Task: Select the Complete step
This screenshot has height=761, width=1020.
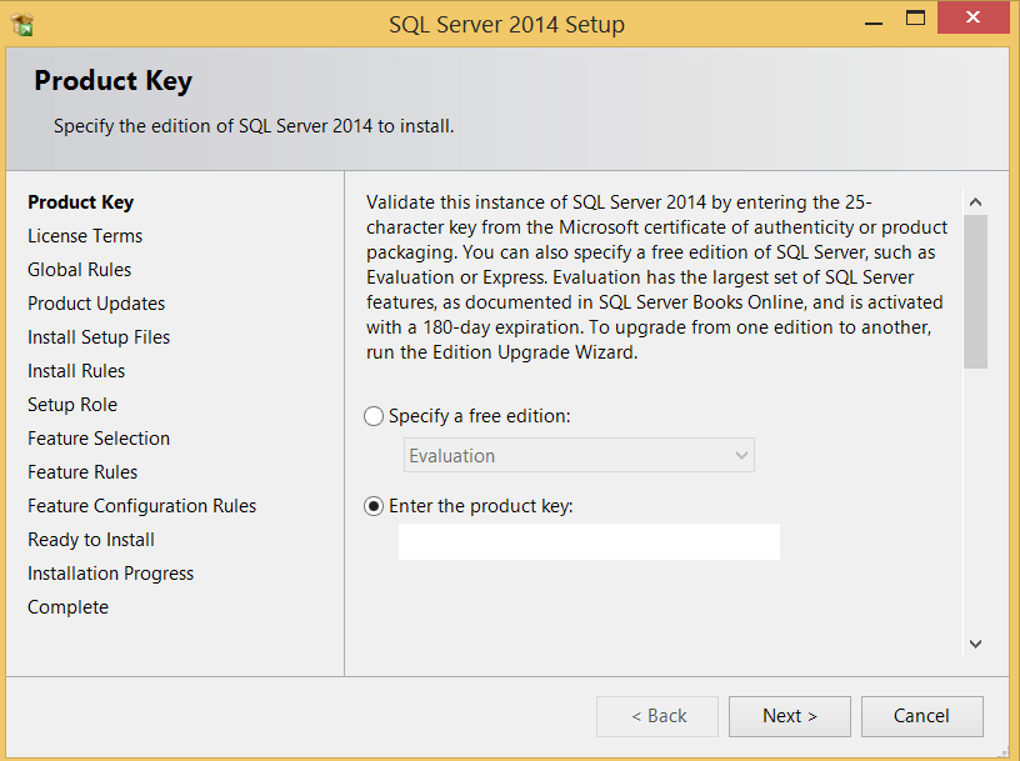Action: point(68,607)
